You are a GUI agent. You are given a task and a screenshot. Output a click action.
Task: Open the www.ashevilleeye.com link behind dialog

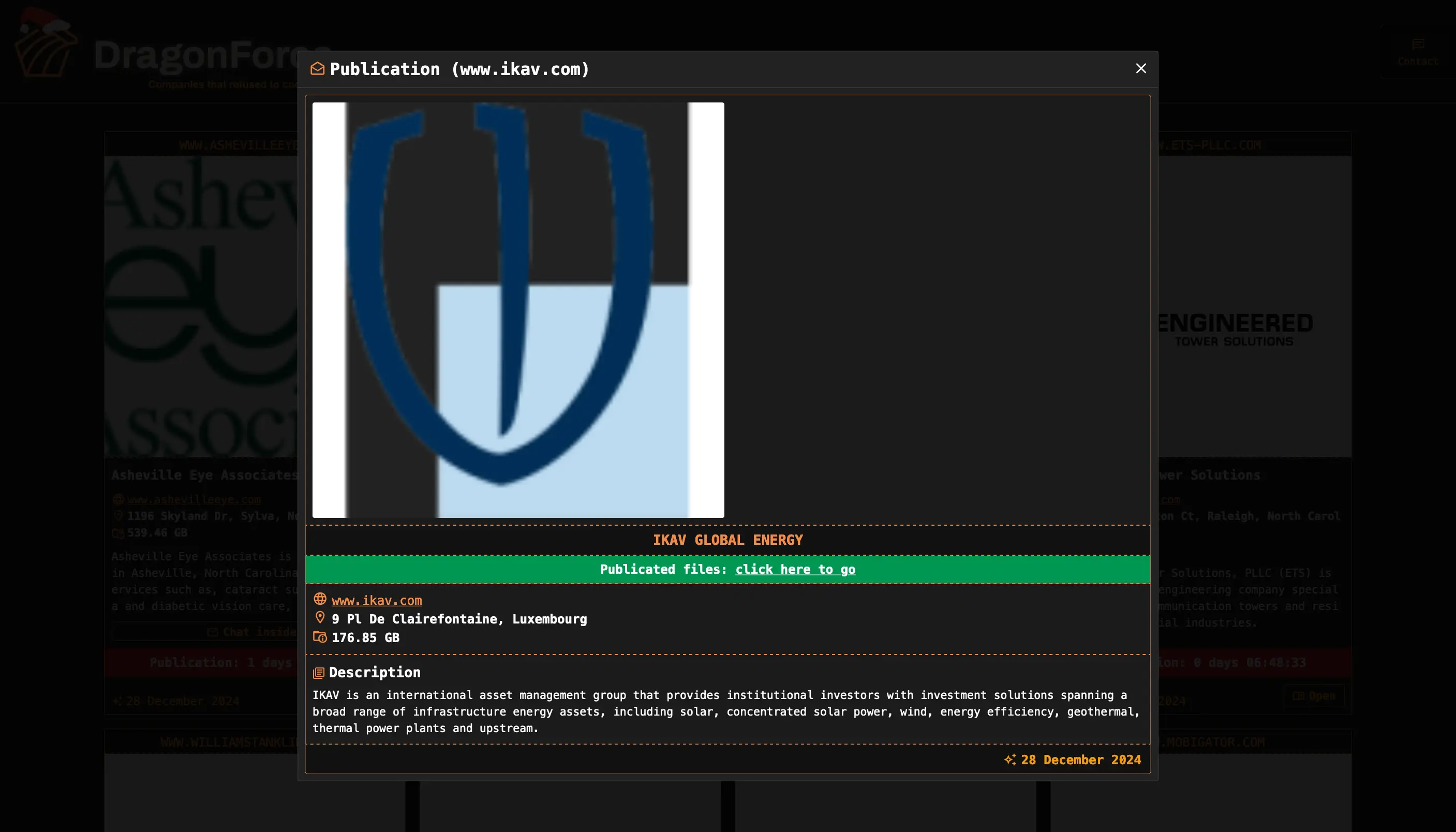[194, 499]
